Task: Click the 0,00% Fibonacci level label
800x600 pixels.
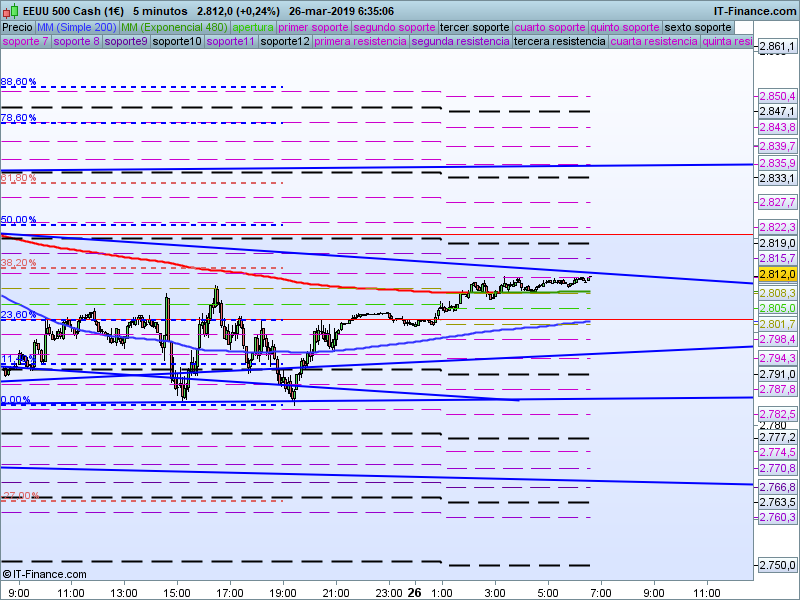Action: (x=15, y=399)
